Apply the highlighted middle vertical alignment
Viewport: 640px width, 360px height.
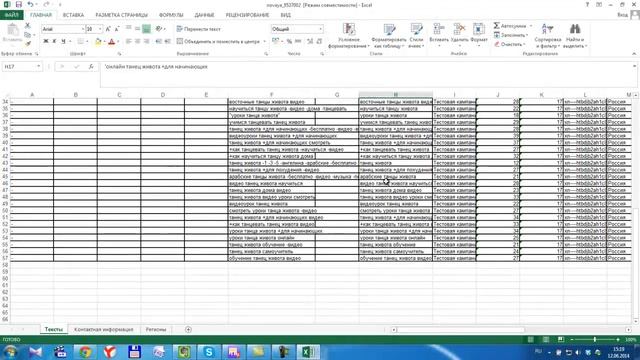146,29
